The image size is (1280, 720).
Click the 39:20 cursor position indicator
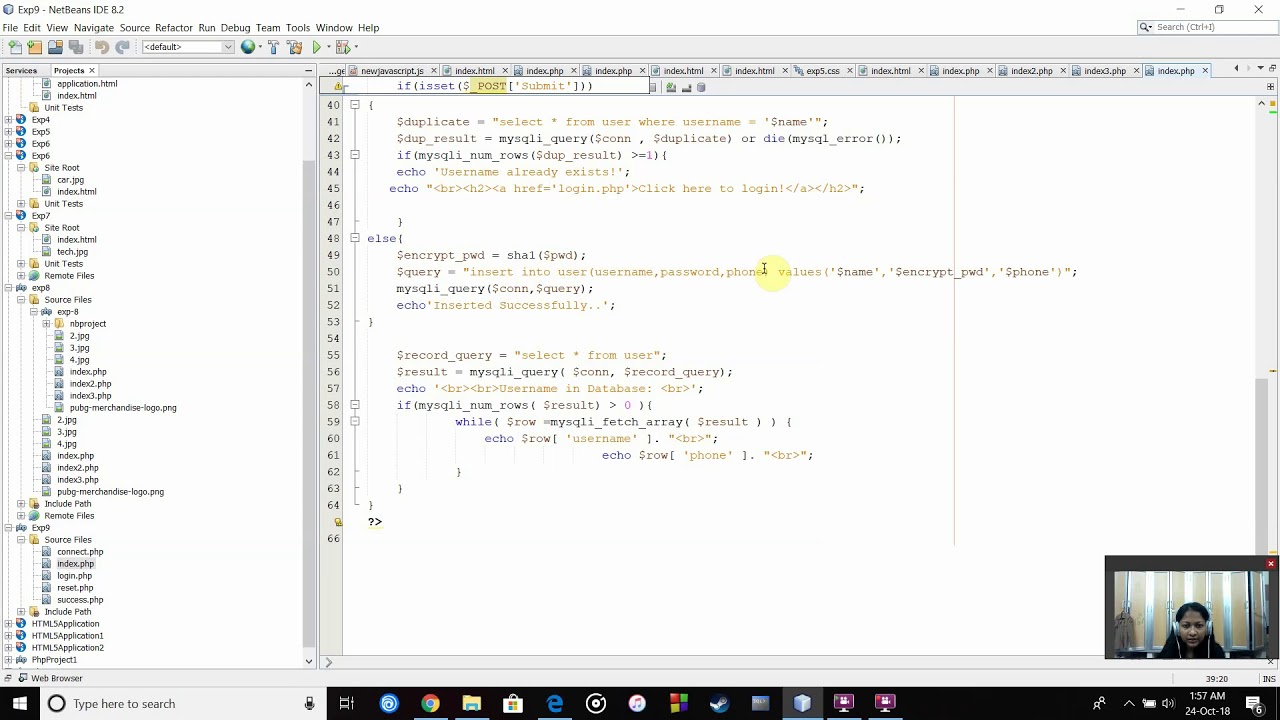[1216, 679]
